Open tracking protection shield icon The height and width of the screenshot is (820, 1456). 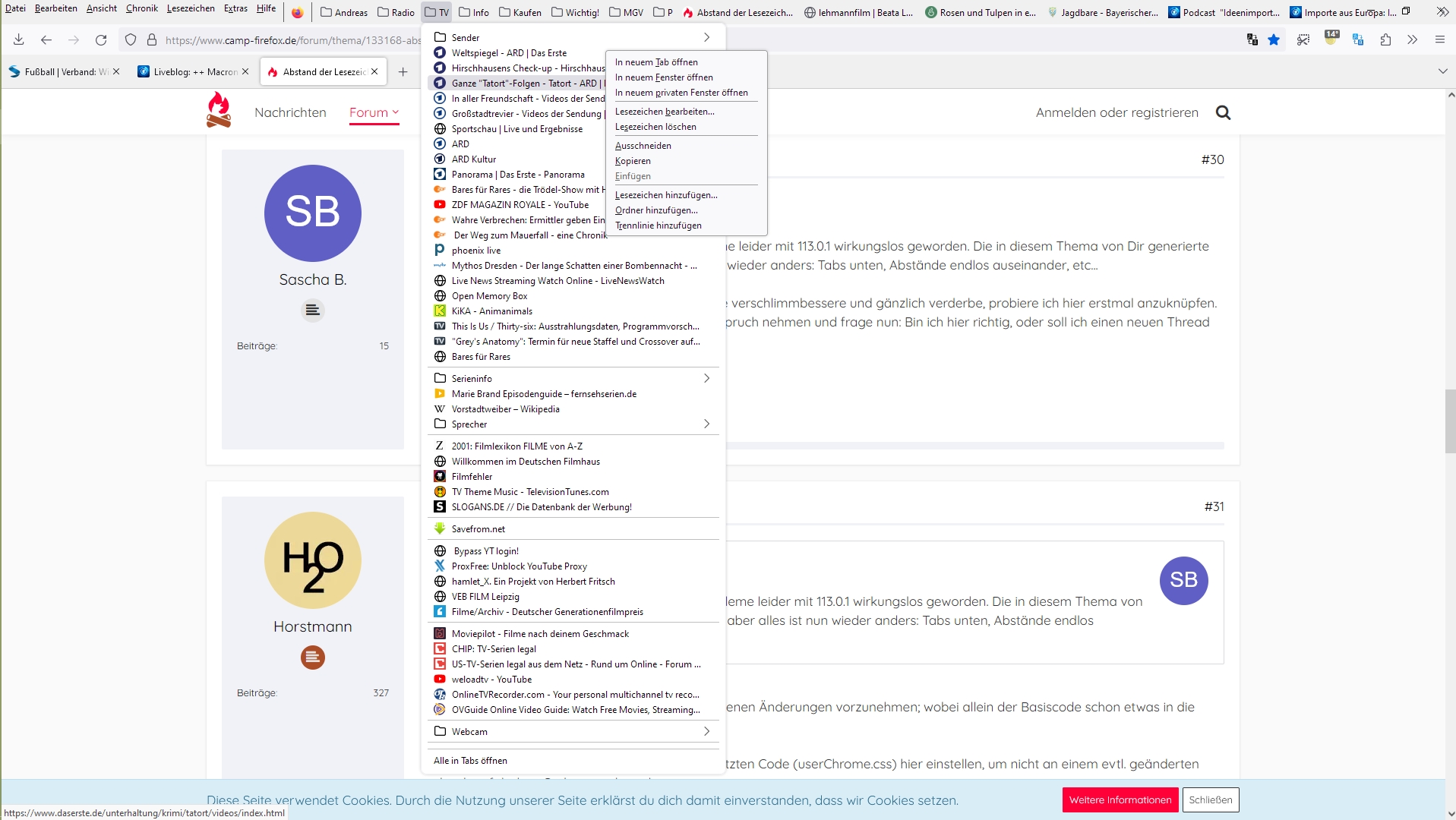click(x=131, y=40)
